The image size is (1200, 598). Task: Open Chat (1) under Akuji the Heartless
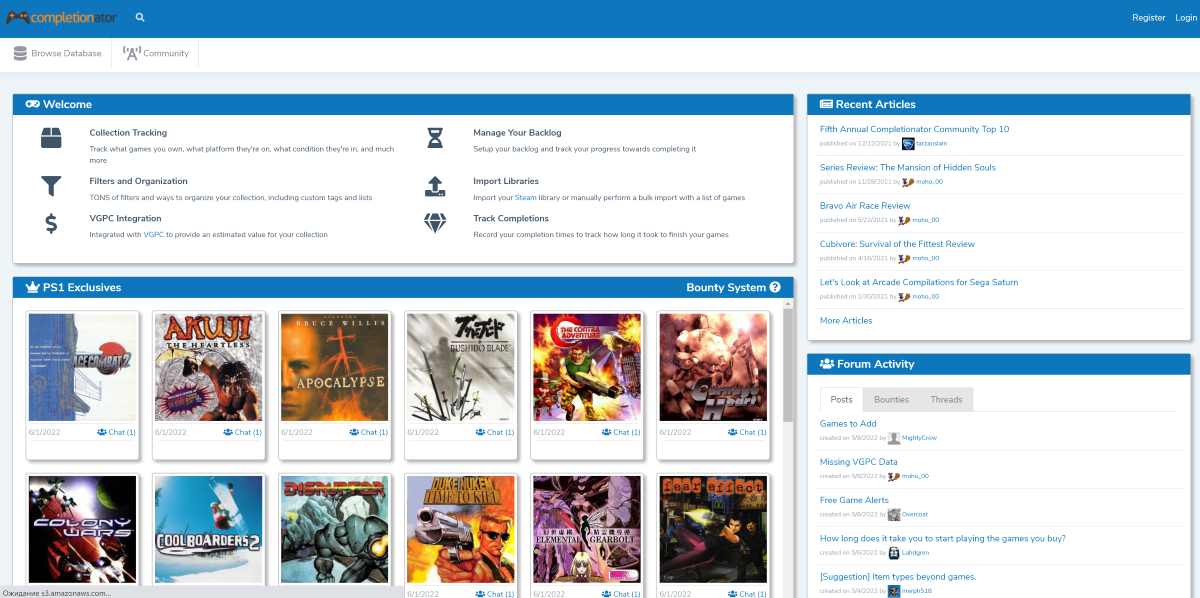tap(242, 433)
